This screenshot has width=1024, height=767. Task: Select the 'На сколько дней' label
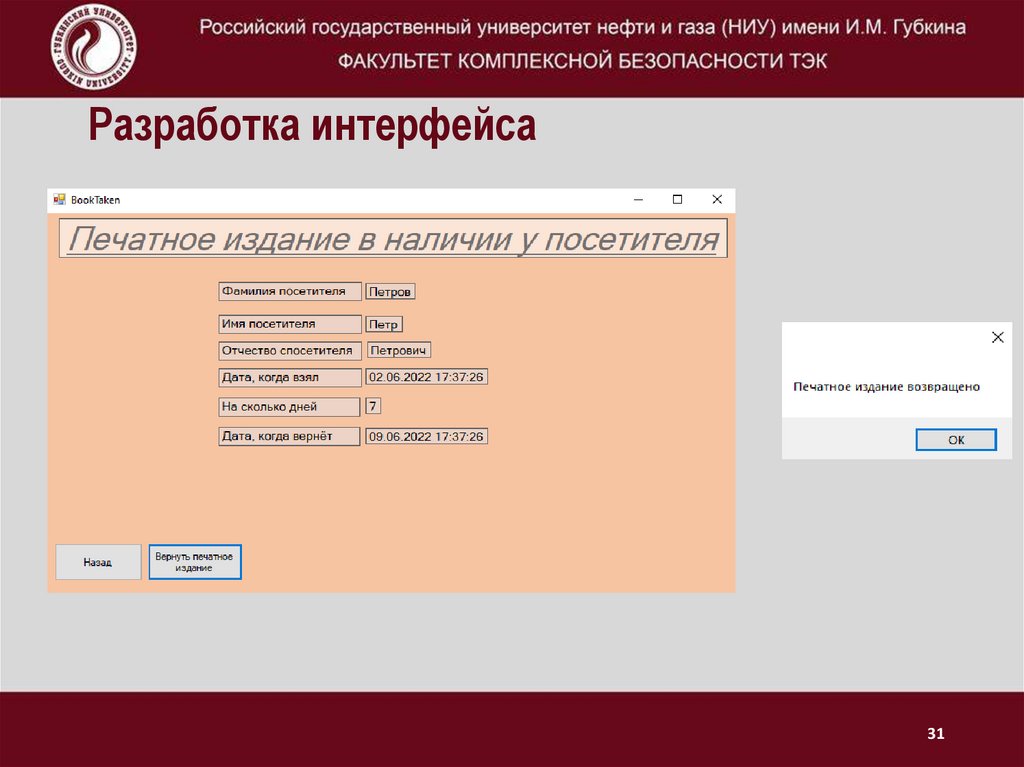290,406
